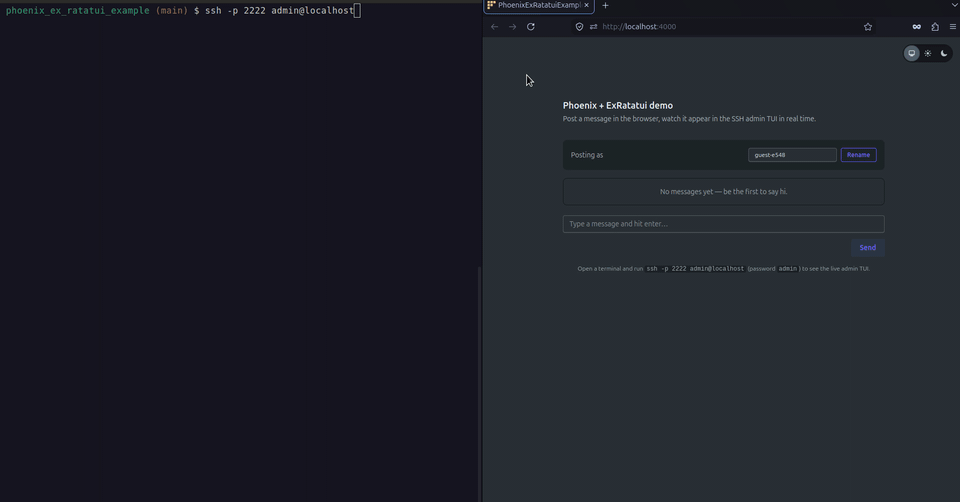Open a new browser tab
Screen dimensions: 960x502
[x=606, y=6]
